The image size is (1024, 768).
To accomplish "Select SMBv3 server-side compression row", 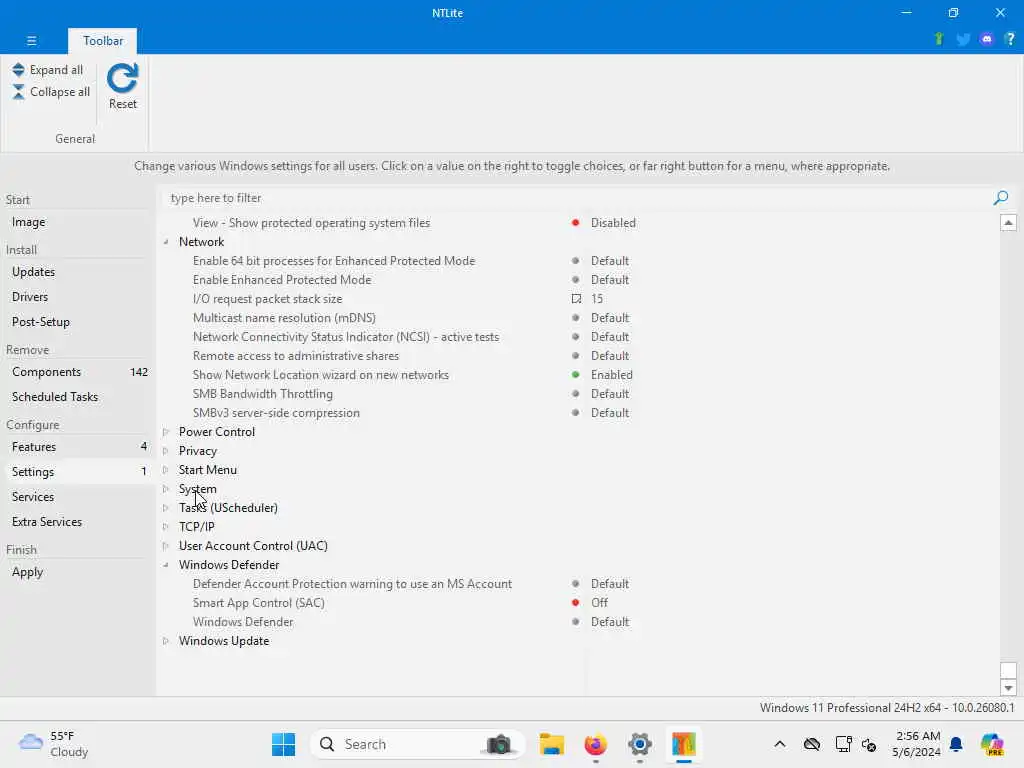I will pyautogui.click(x=276, y=413).
